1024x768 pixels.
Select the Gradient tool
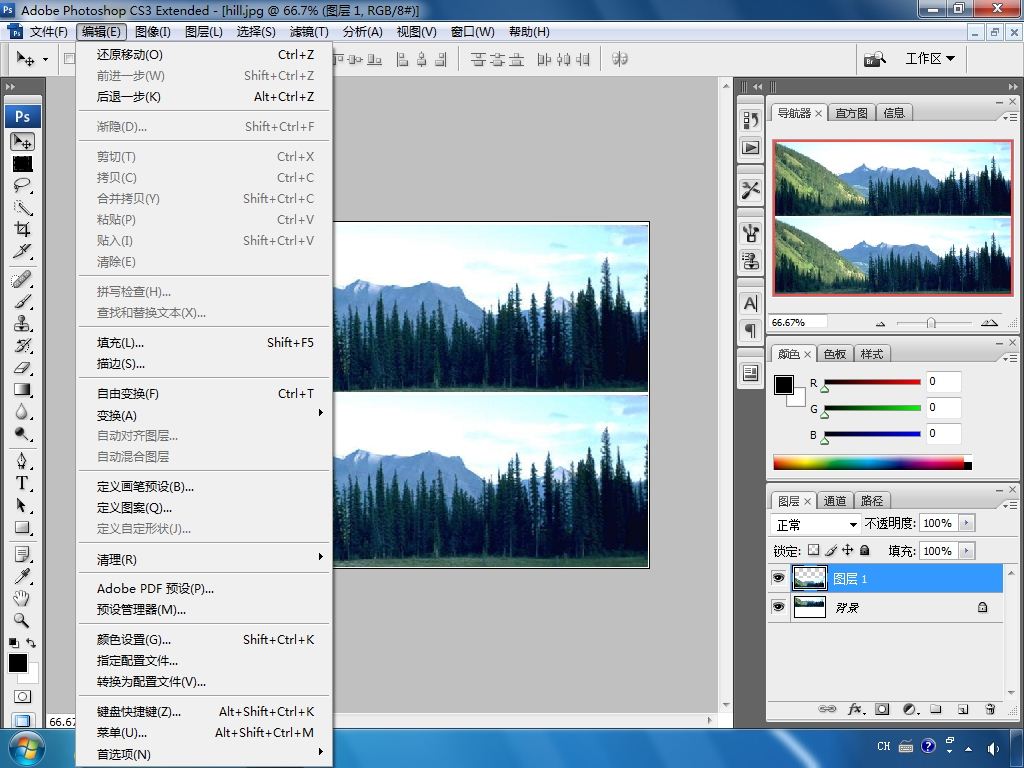pos(22,390)
